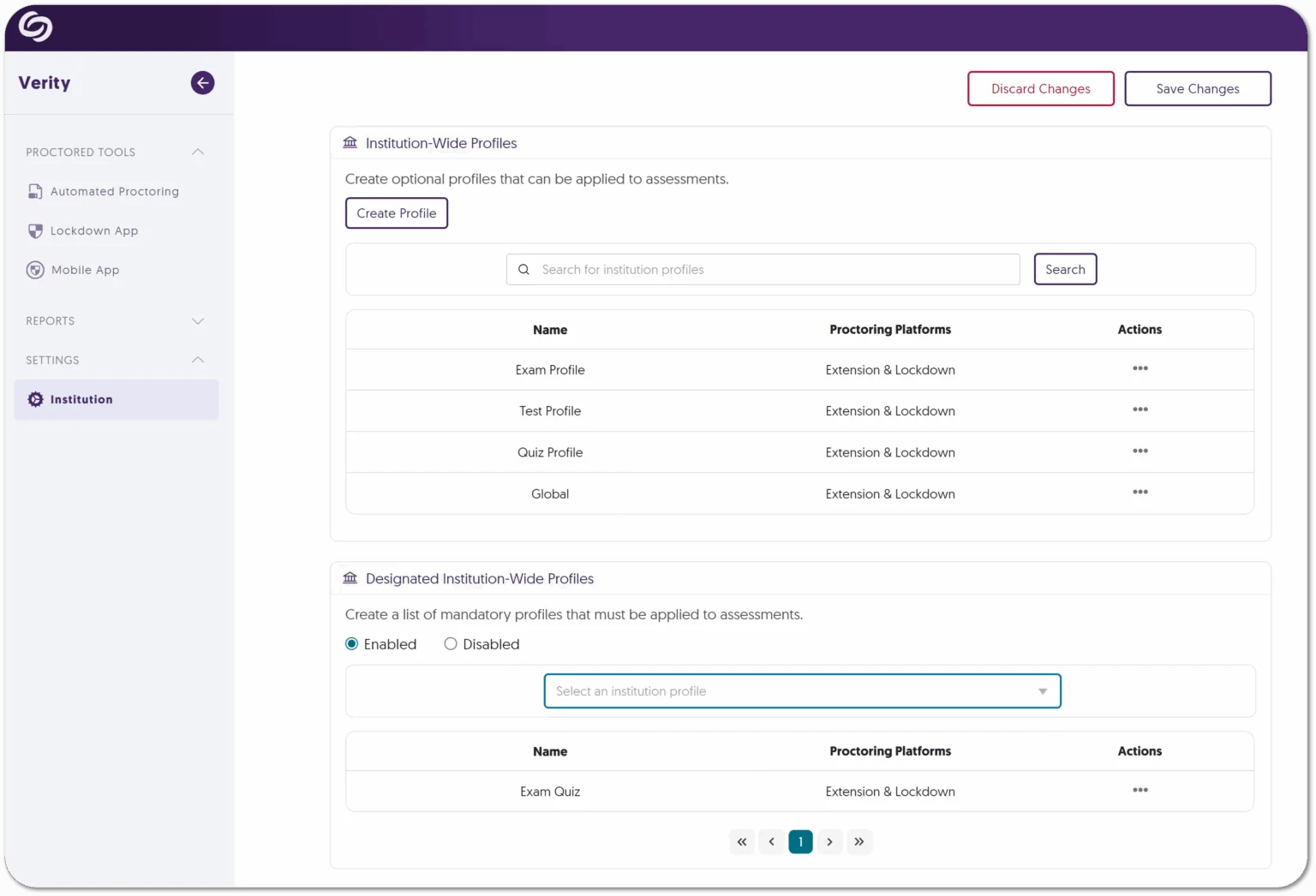Select the Lockdown App shield icon

(x=35, y=230)
